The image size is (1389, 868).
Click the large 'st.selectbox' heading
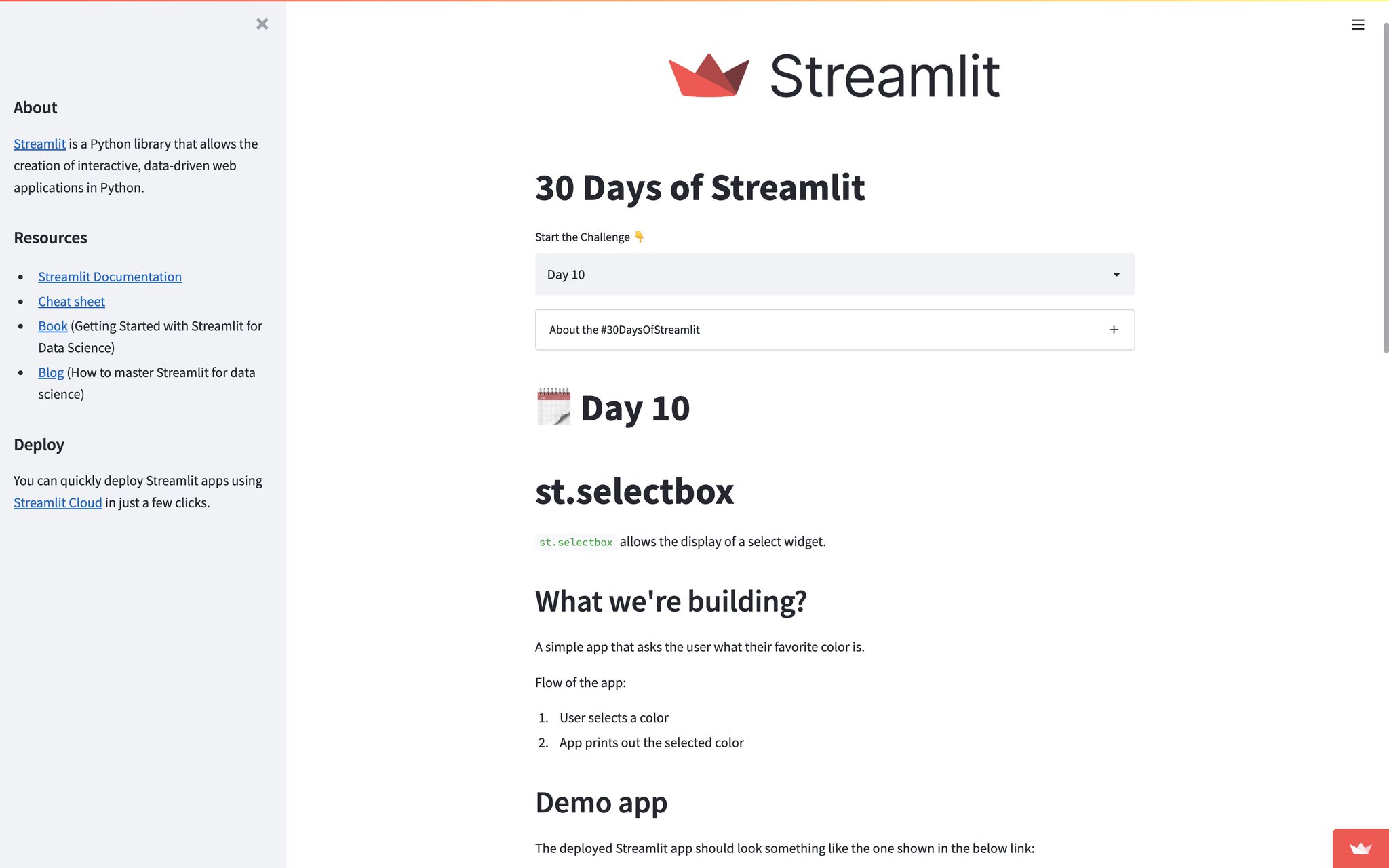634,492
